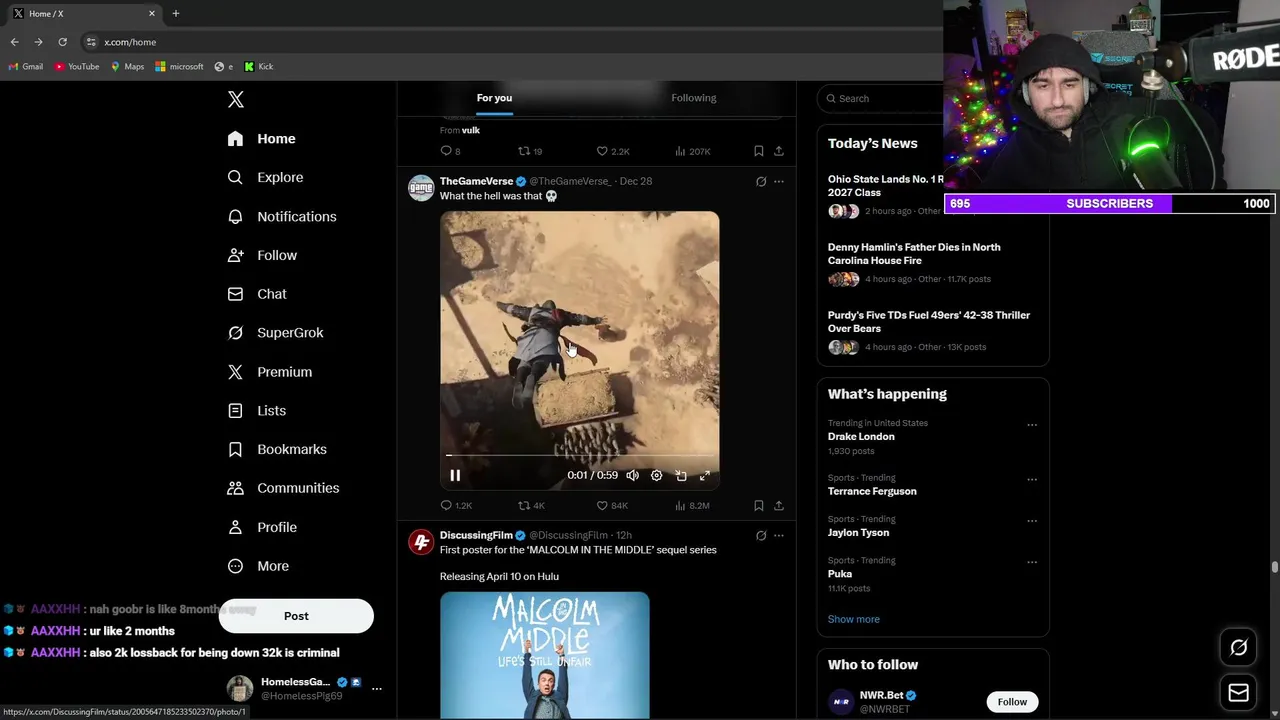Screen dimensions: 1280x720
Task: Switch to the Following tab
Action: (694, 98)
